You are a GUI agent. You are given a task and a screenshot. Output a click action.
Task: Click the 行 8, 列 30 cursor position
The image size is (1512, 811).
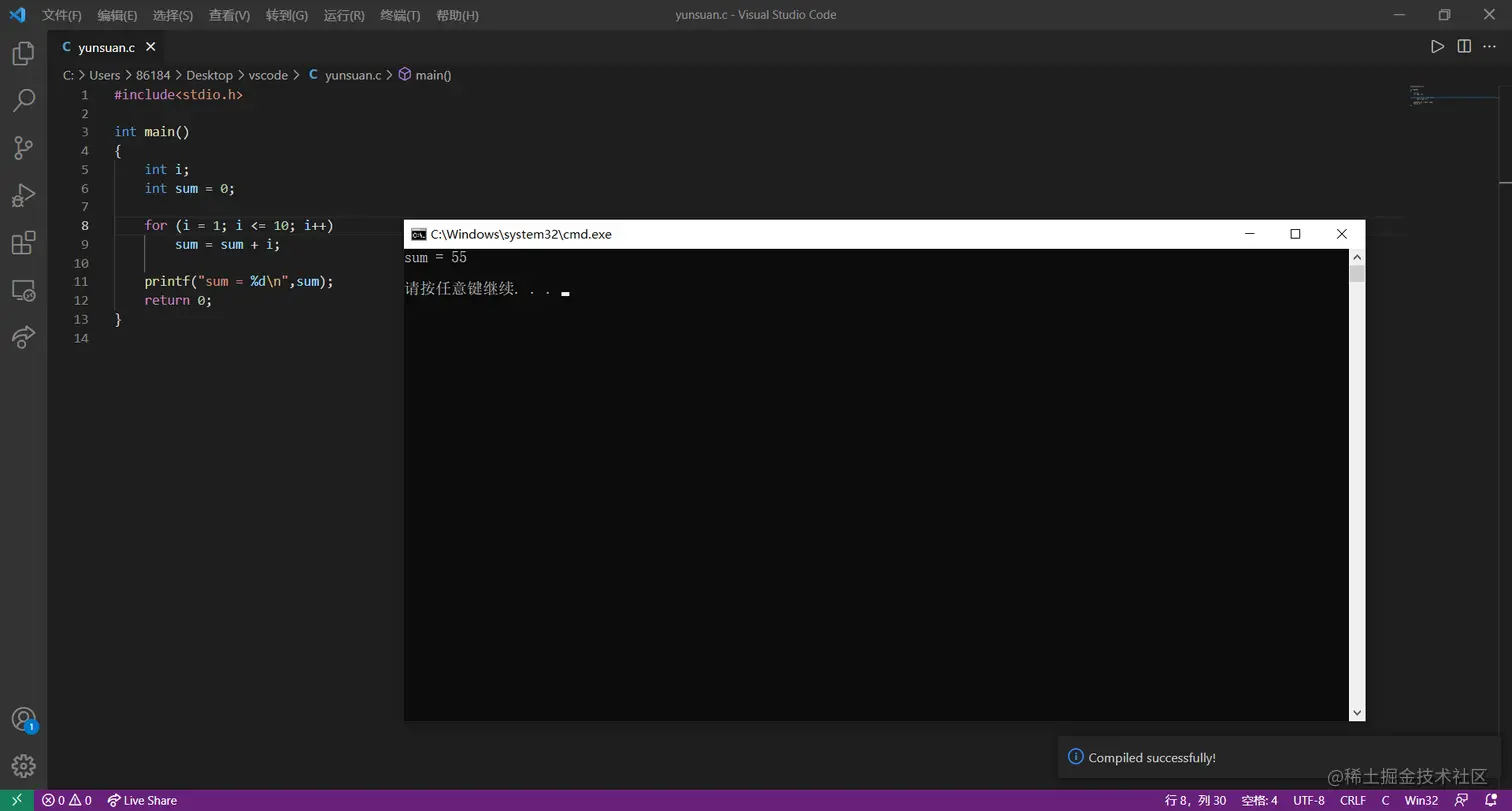tap(1195, 800)
